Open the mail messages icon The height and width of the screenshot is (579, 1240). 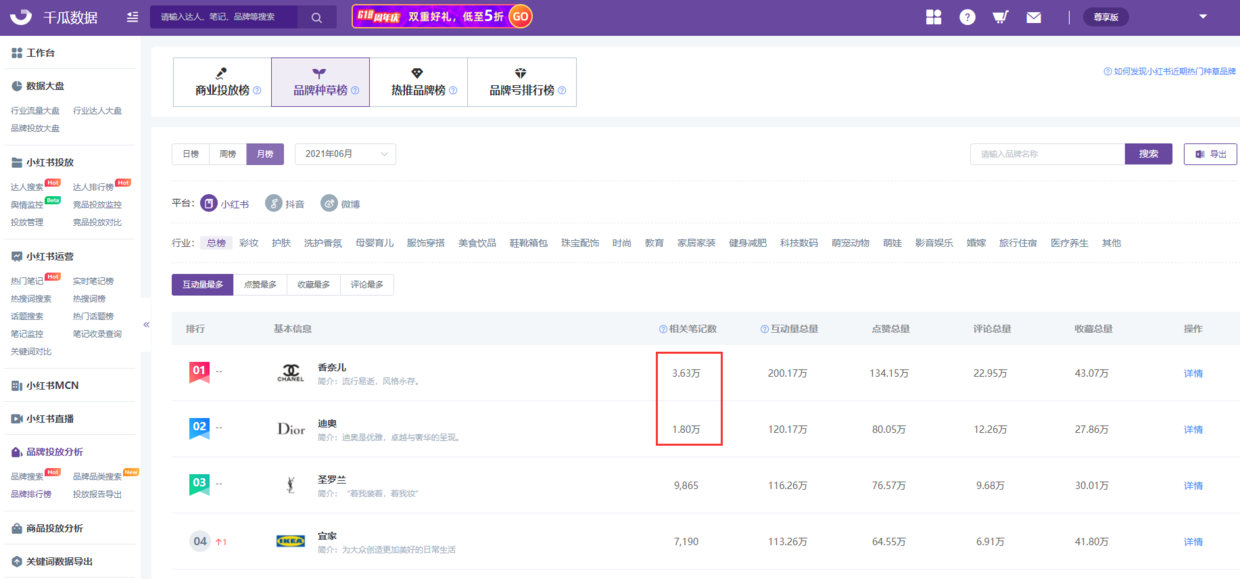point(1033,17)
